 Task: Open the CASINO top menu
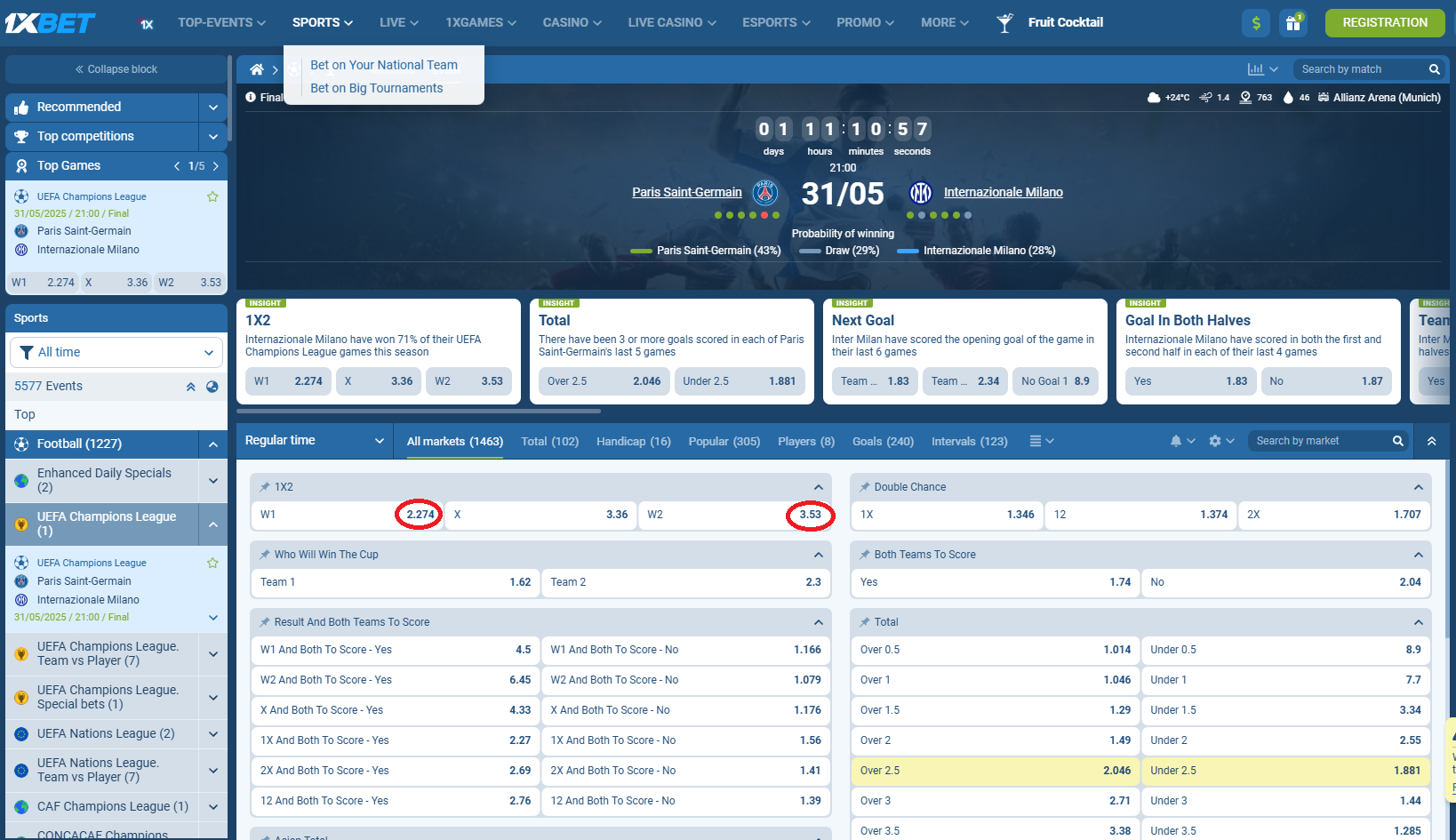pos(572,23)
